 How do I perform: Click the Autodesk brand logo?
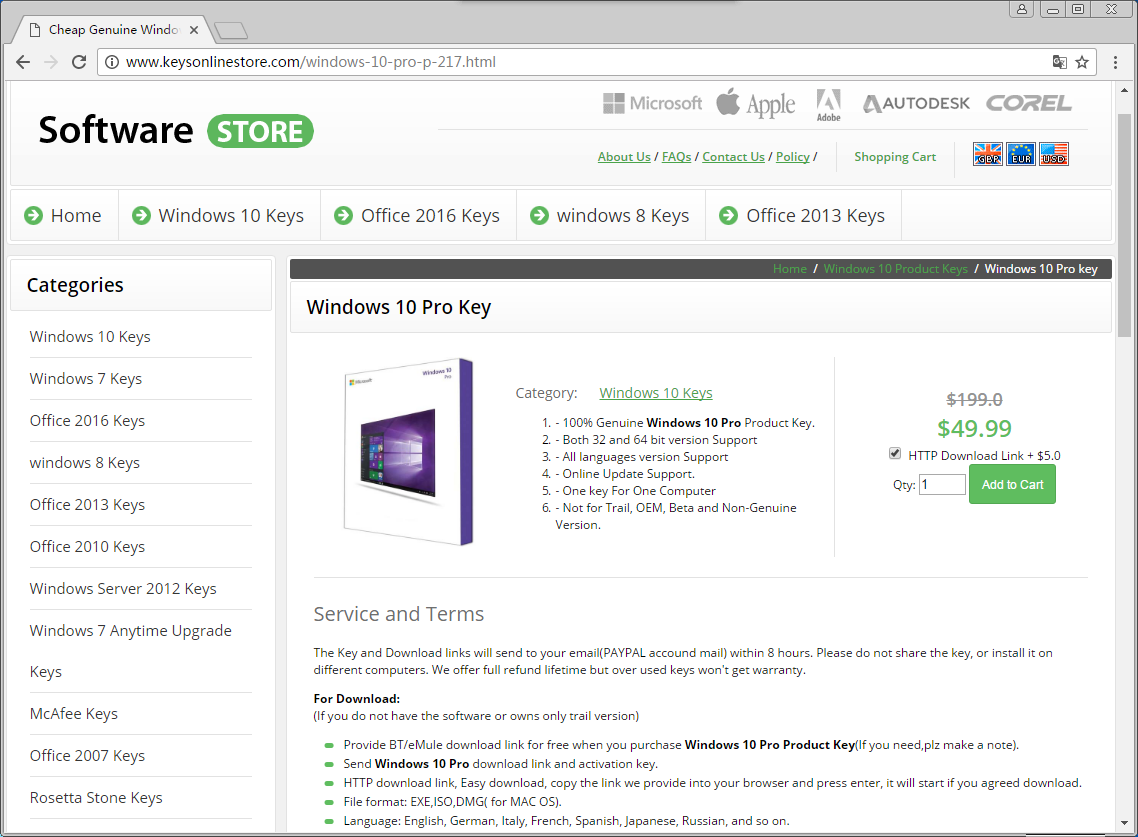point(916,104)
